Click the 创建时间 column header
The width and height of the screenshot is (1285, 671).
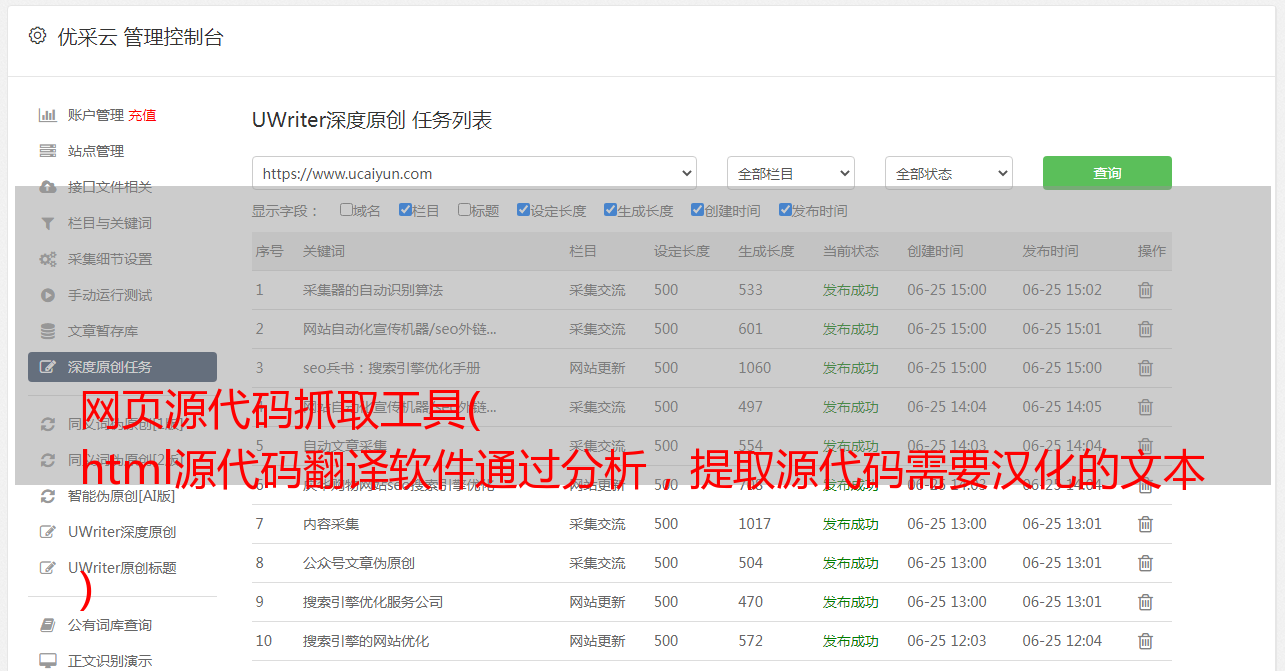[935, 251]
